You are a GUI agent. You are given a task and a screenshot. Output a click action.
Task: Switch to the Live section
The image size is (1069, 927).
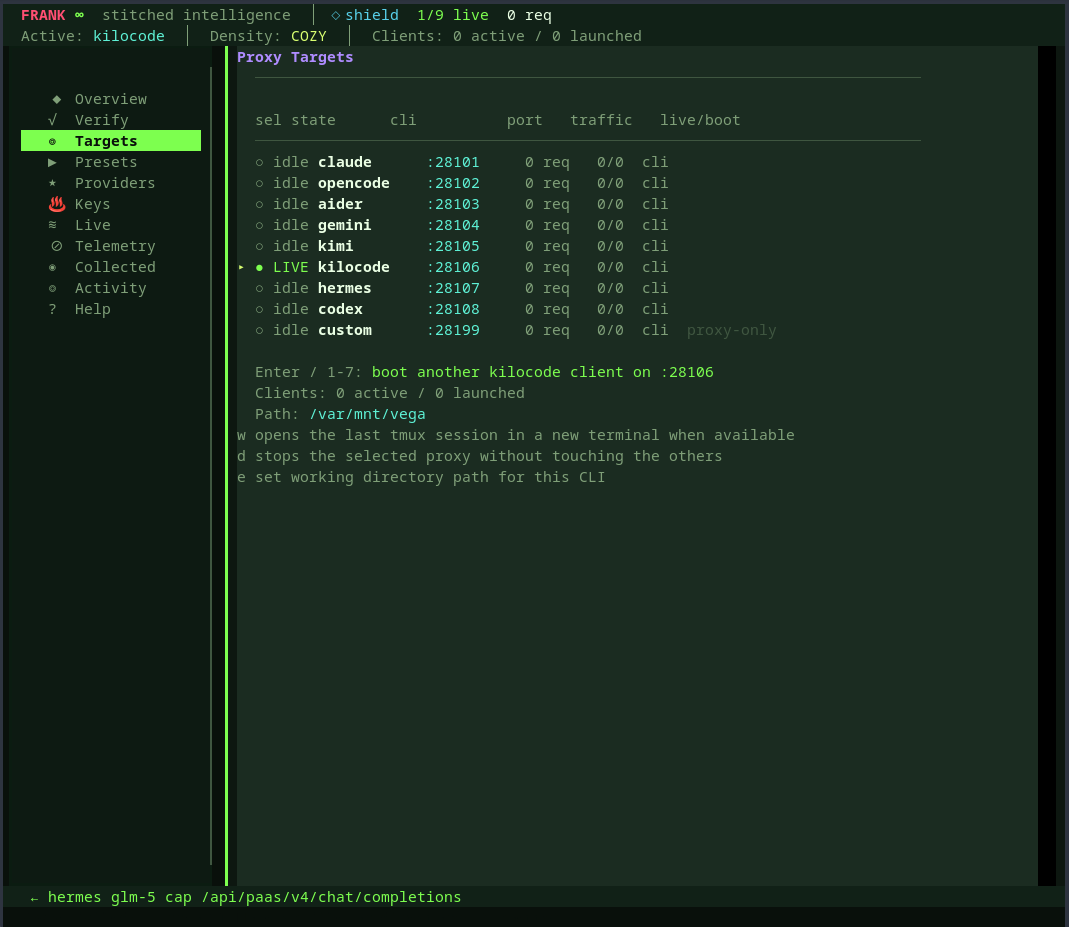[92, 225]
